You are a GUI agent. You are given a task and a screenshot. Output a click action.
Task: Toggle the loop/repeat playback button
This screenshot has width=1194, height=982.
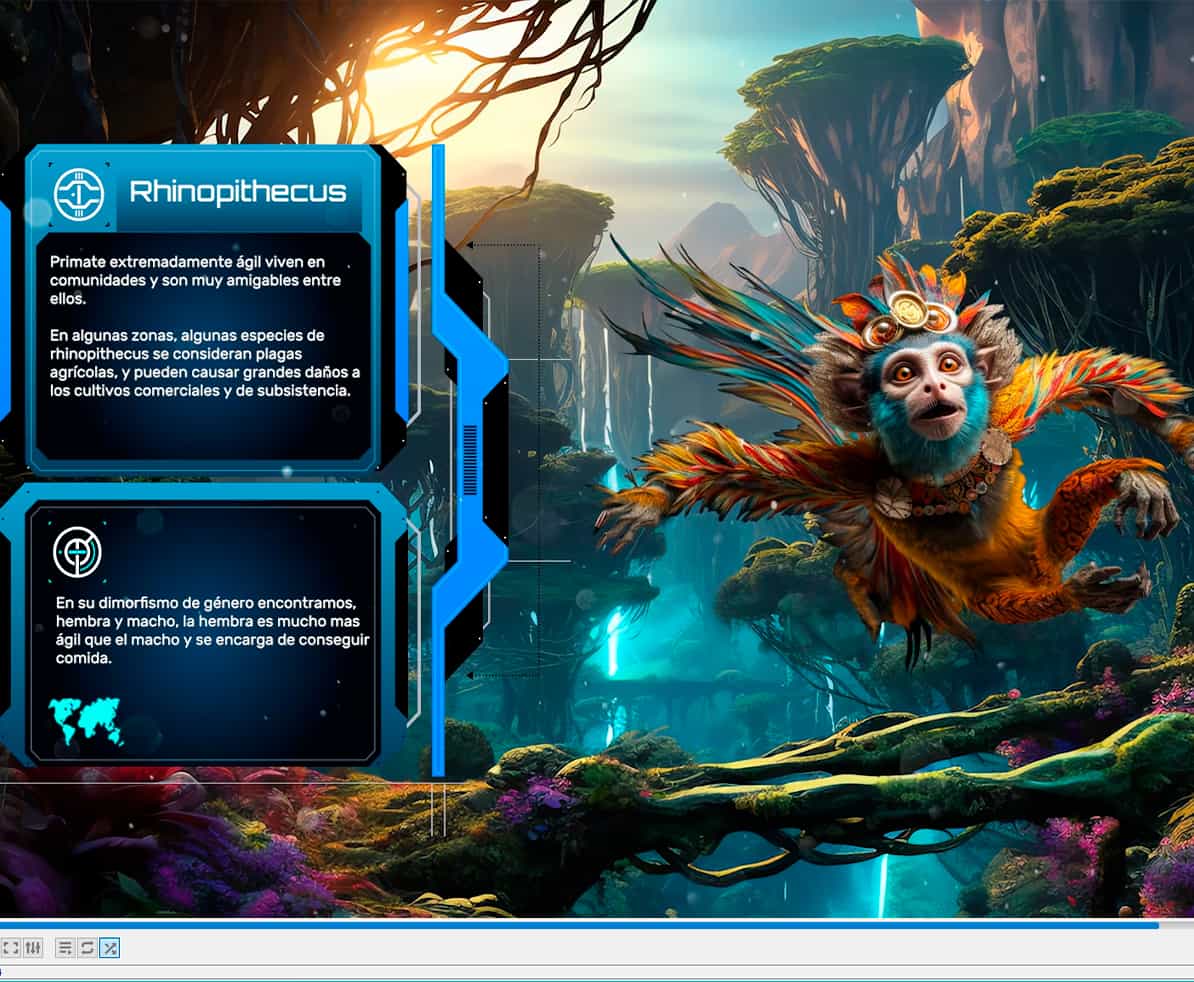pos(87,947)
